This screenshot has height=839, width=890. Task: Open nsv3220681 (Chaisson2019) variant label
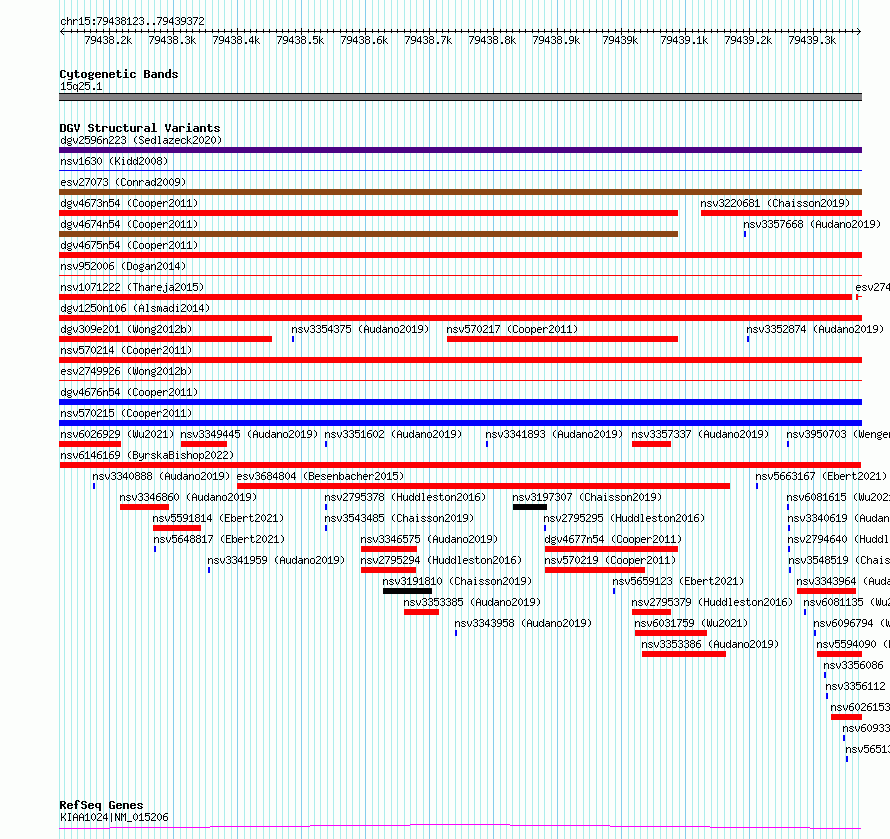(775, 203)
